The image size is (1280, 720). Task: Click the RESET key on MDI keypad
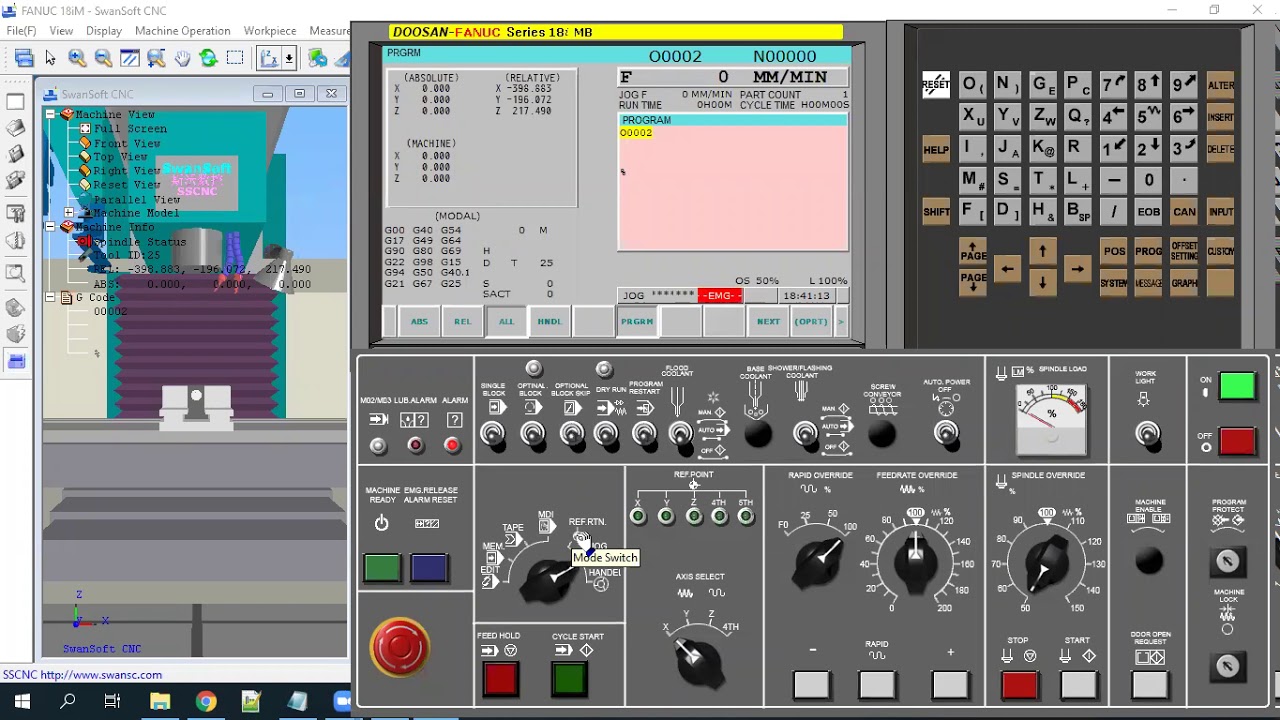(936, 86)
